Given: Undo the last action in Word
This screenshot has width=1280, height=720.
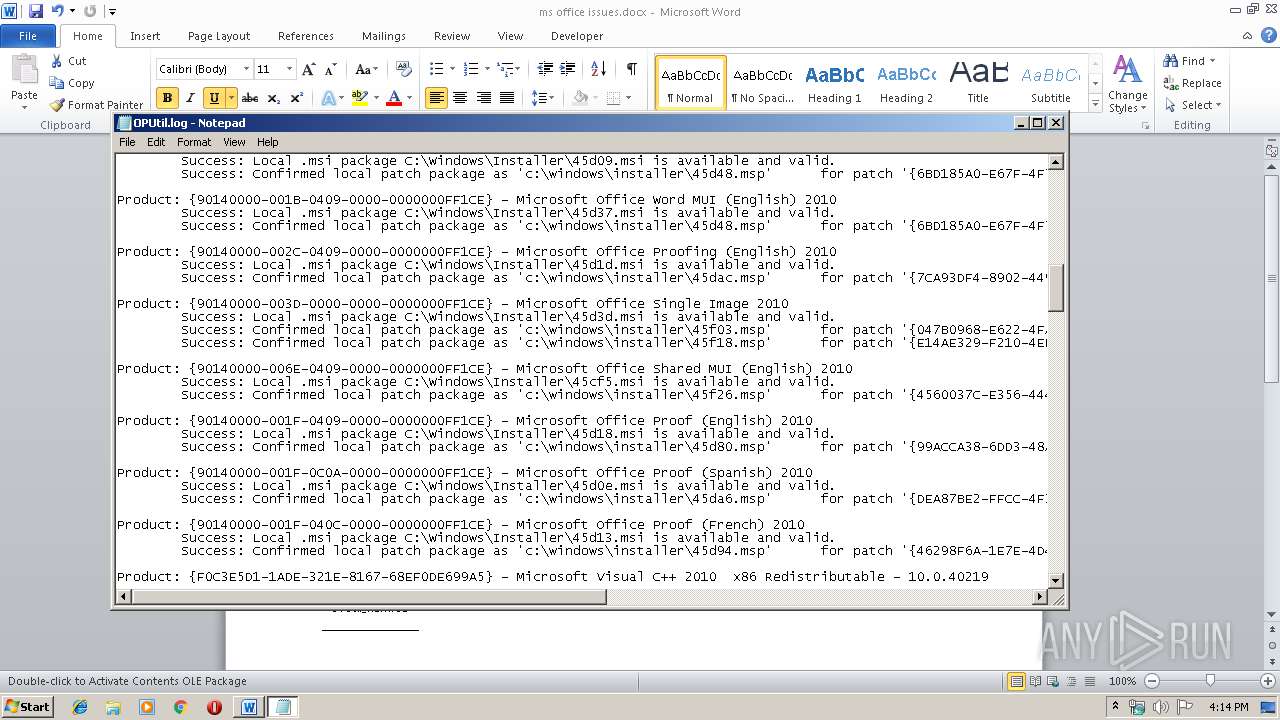Looking at the screenshot, I should coord(57,11).
